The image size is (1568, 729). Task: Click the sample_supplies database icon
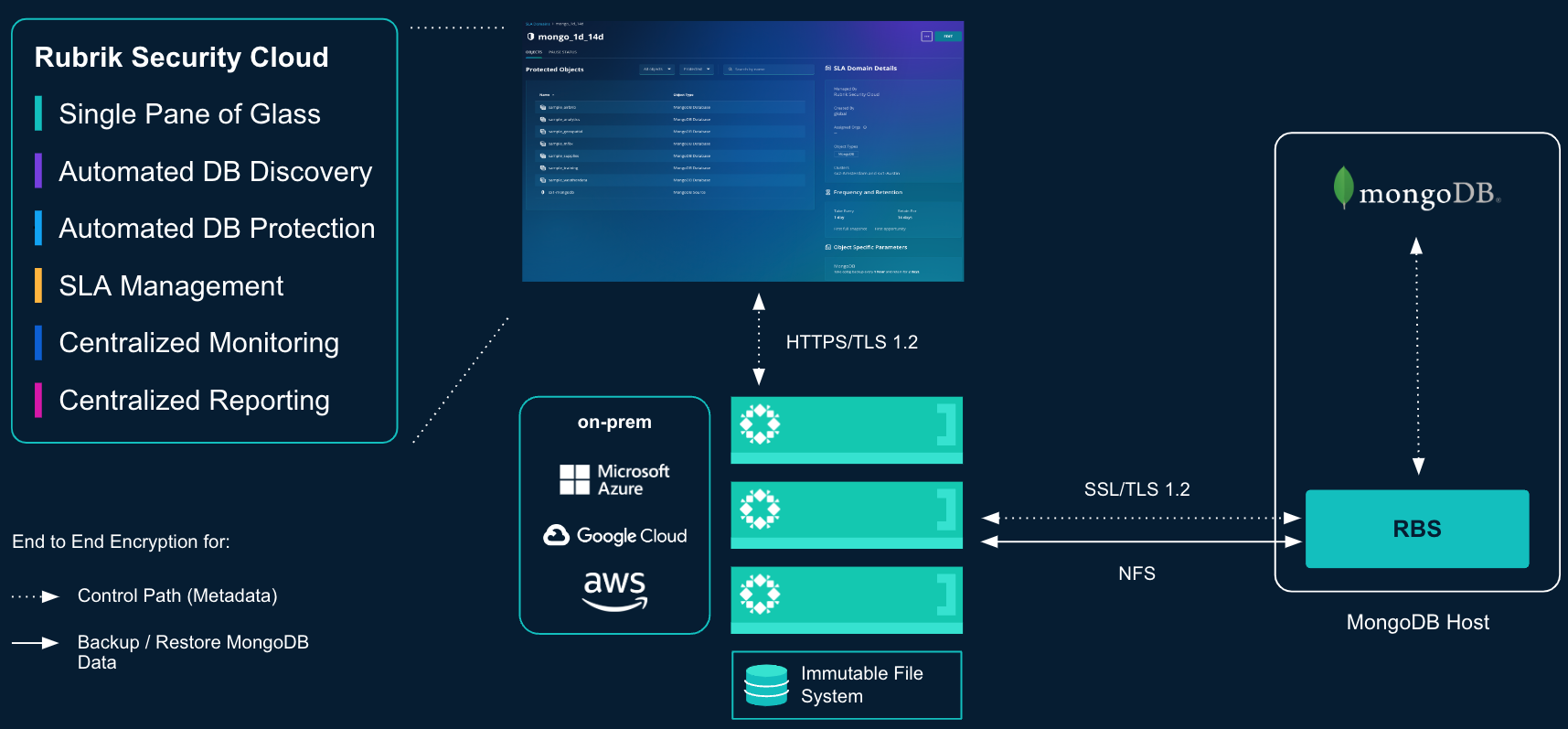[543, 155]
